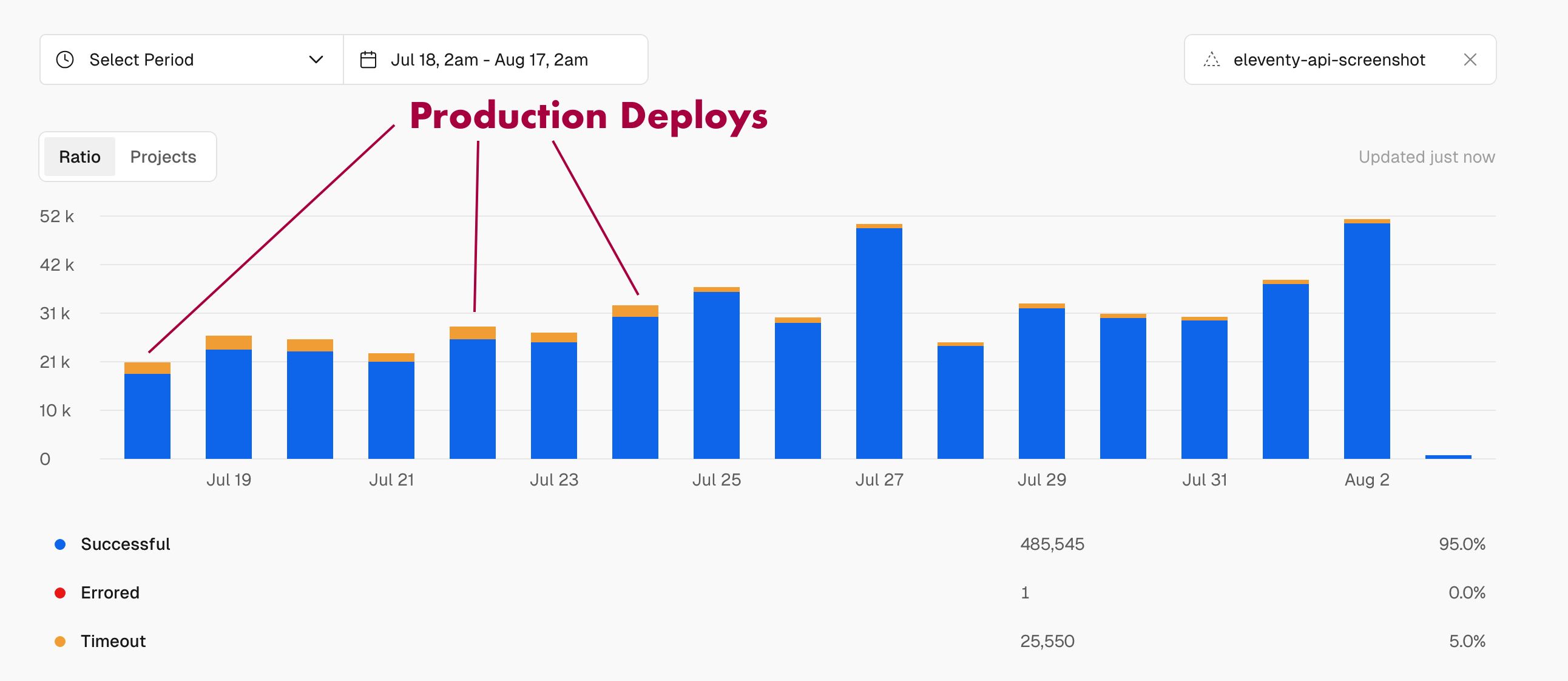The image size is (1568, 681).
Task: Click the calendar icon in date range
Action: coord(368,59)
